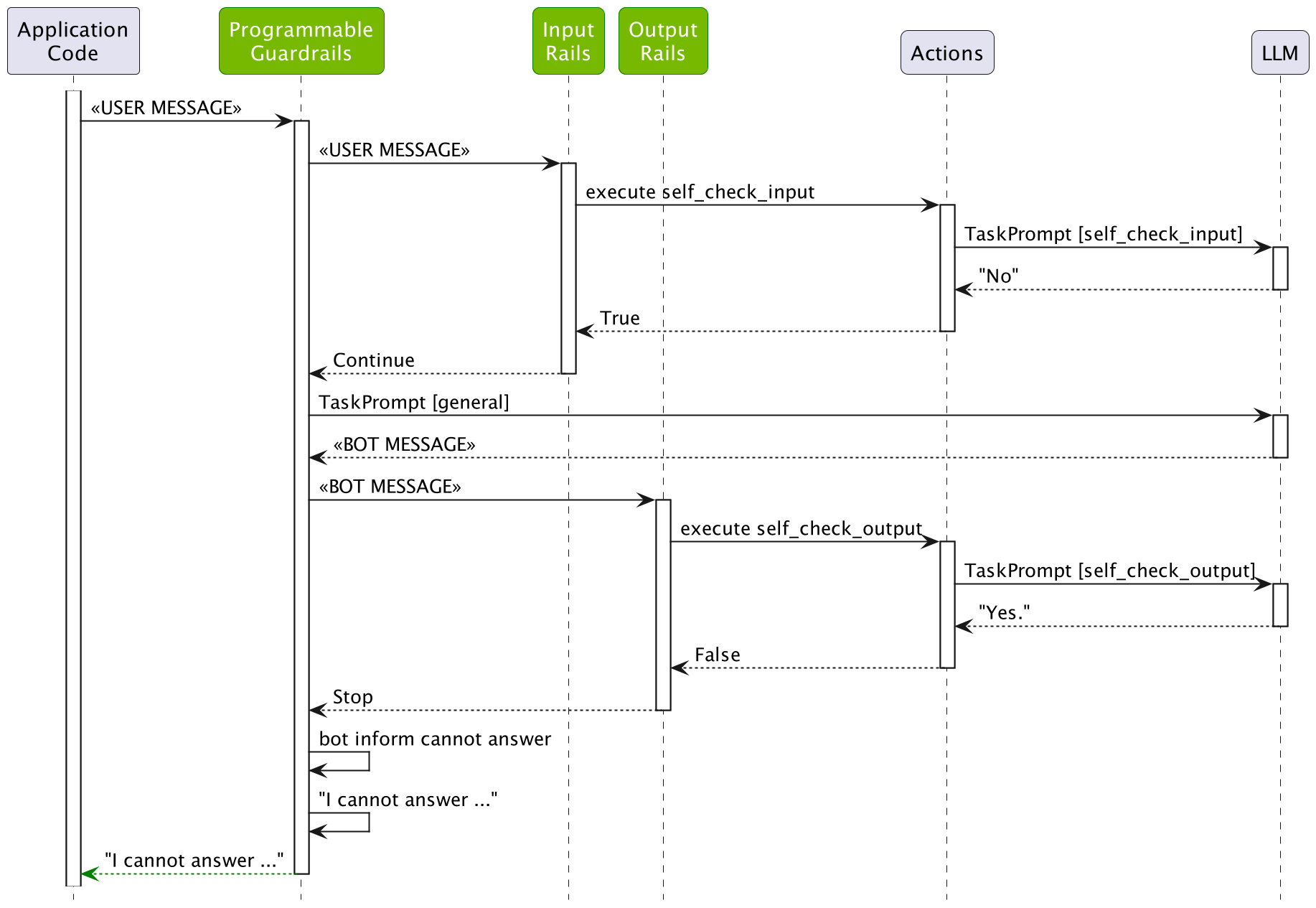Select the Actions participant box
Image resolution: width=1316 pixels, height=908 pixels.
tap(946, 52)
